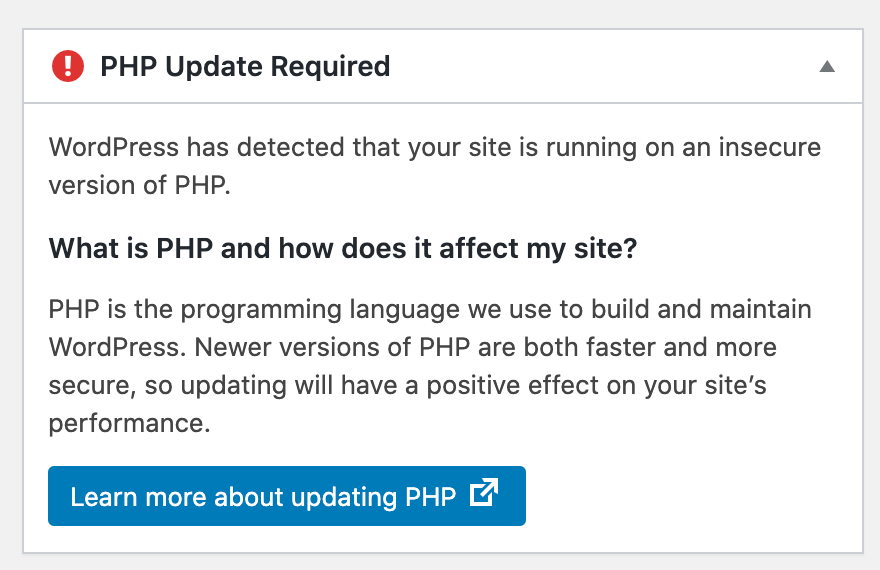The width and height of the screenshot is (880, 570).
Task: Click the words 'Newer versions of PHP'
Action: point(332,347)
